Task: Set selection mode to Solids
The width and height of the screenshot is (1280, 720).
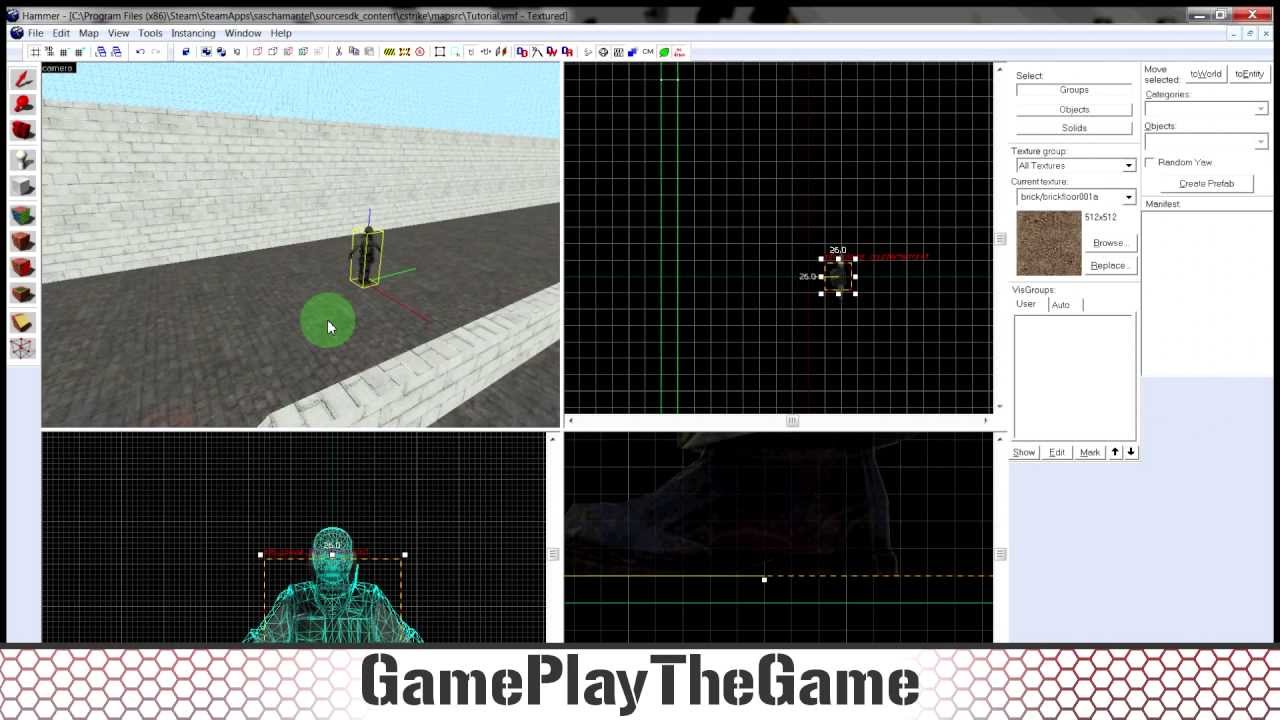Action: (1074, 128)
